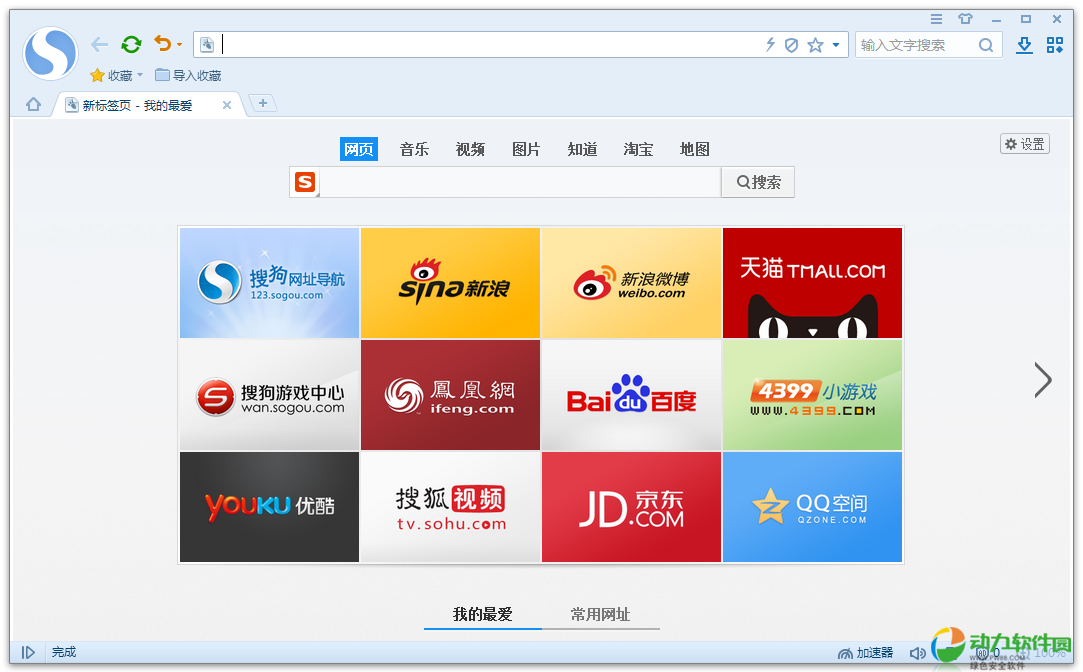Select the 图片 search category
This screenshot has height=672, width=1083.
coord(526,149)
